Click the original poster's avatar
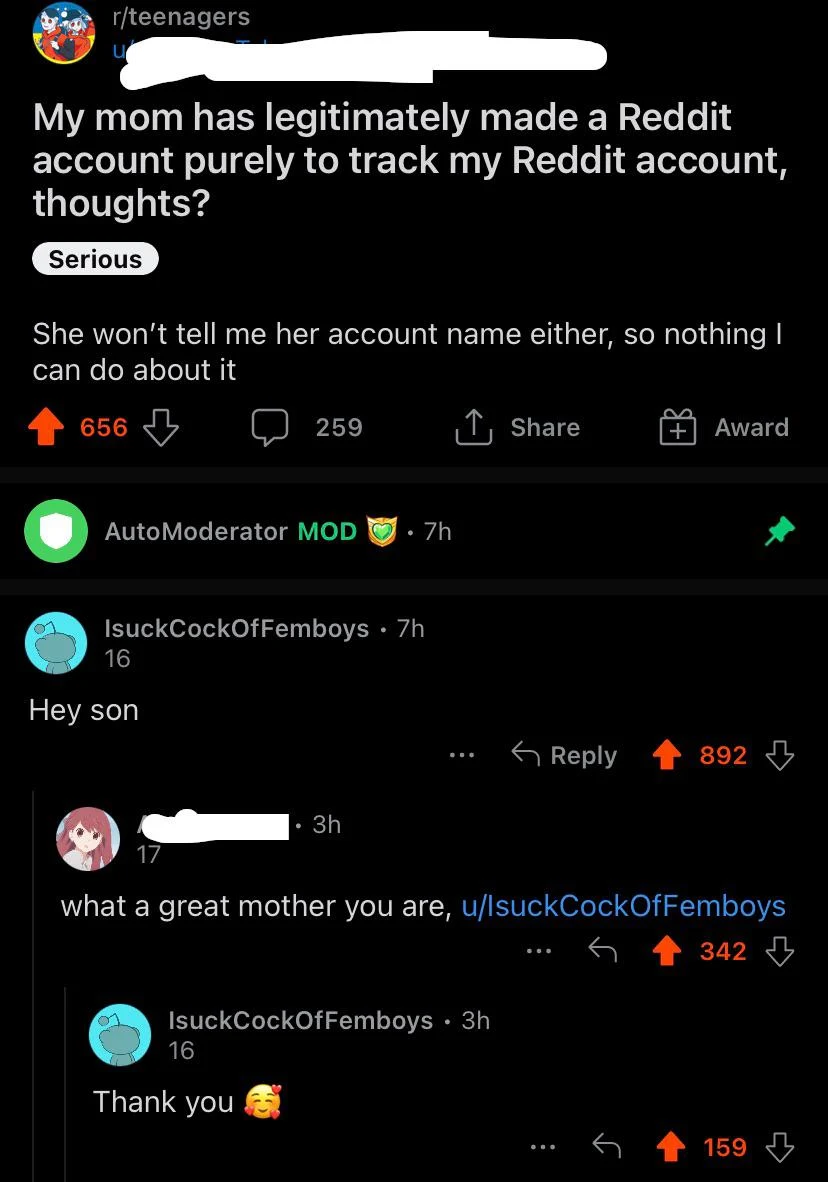 point(64,35)
